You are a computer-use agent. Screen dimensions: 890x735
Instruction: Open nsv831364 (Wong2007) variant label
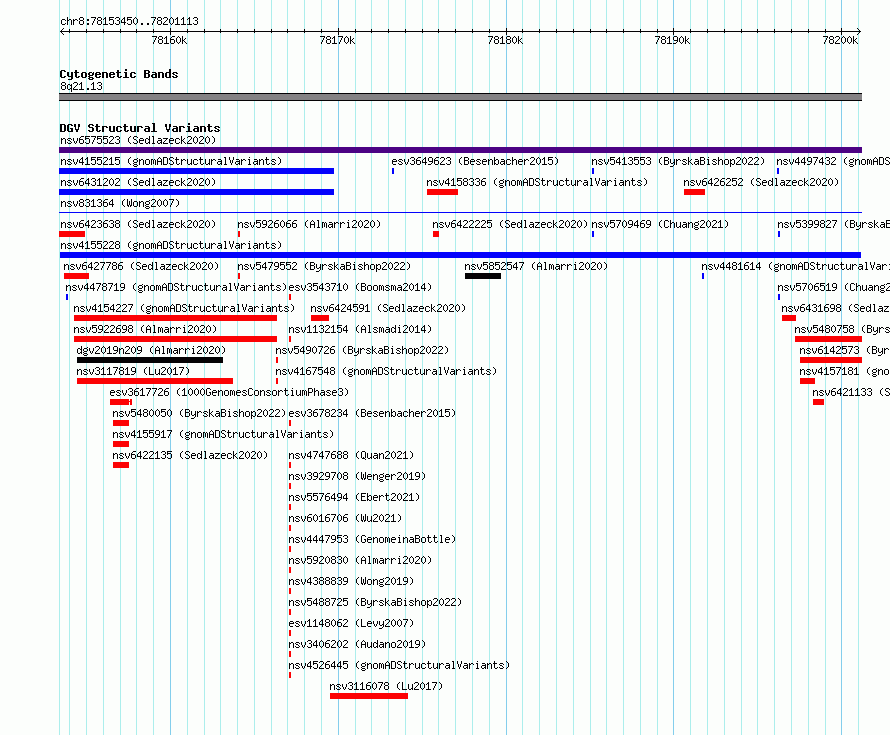tap(120, 203)
